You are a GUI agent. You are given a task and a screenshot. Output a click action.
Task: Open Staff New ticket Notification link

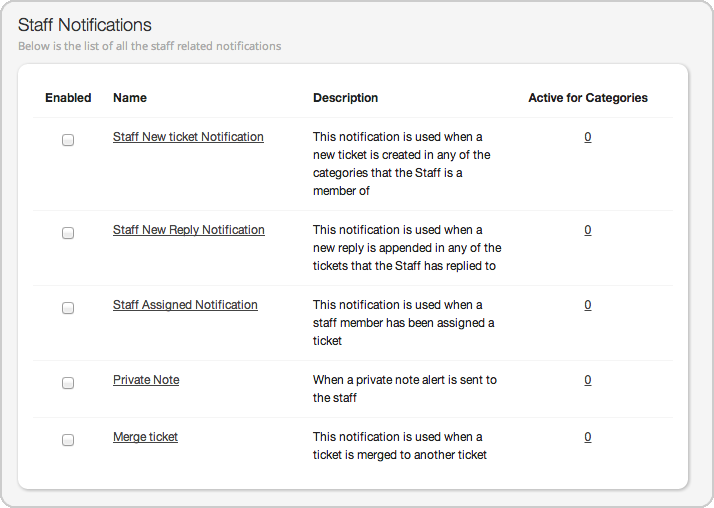pyautogui.click(x=188, y=137)
